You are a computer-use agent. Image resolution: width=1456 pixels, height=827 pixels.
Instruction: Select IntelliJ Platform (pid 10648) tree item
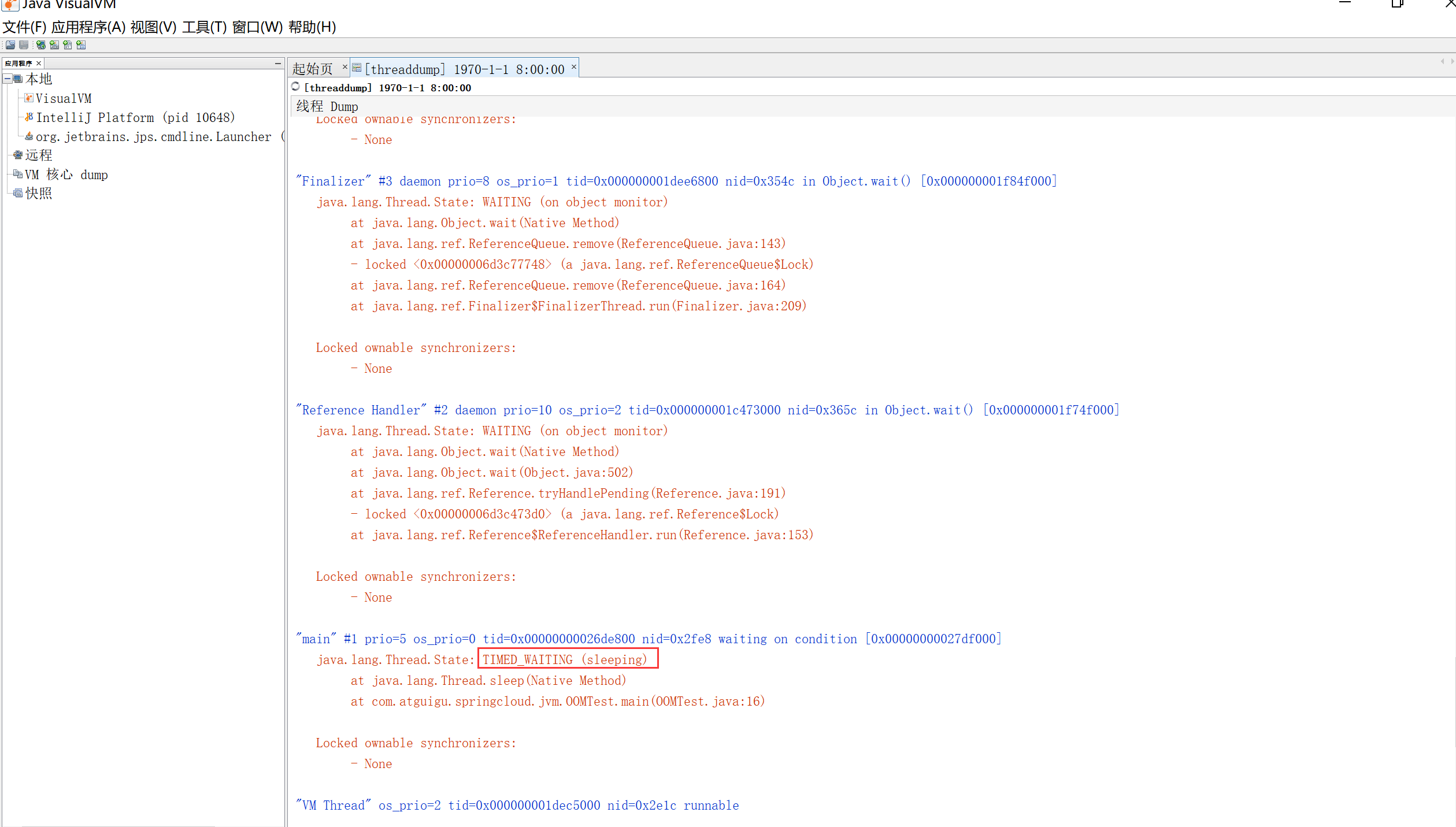pyautogui.click(x=136, y=117)
